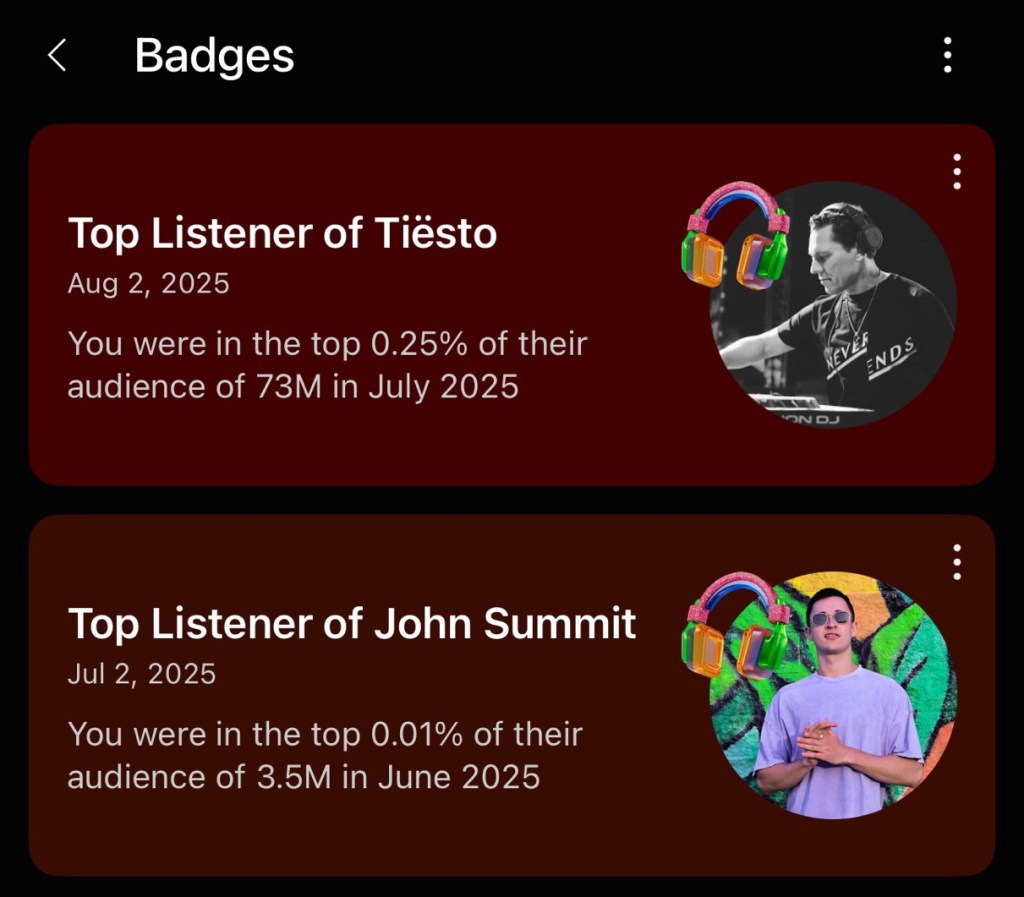Tap the "top 0.01%" description line
Viewport: 1024px width, 897px height.
[x=325, y=735]
